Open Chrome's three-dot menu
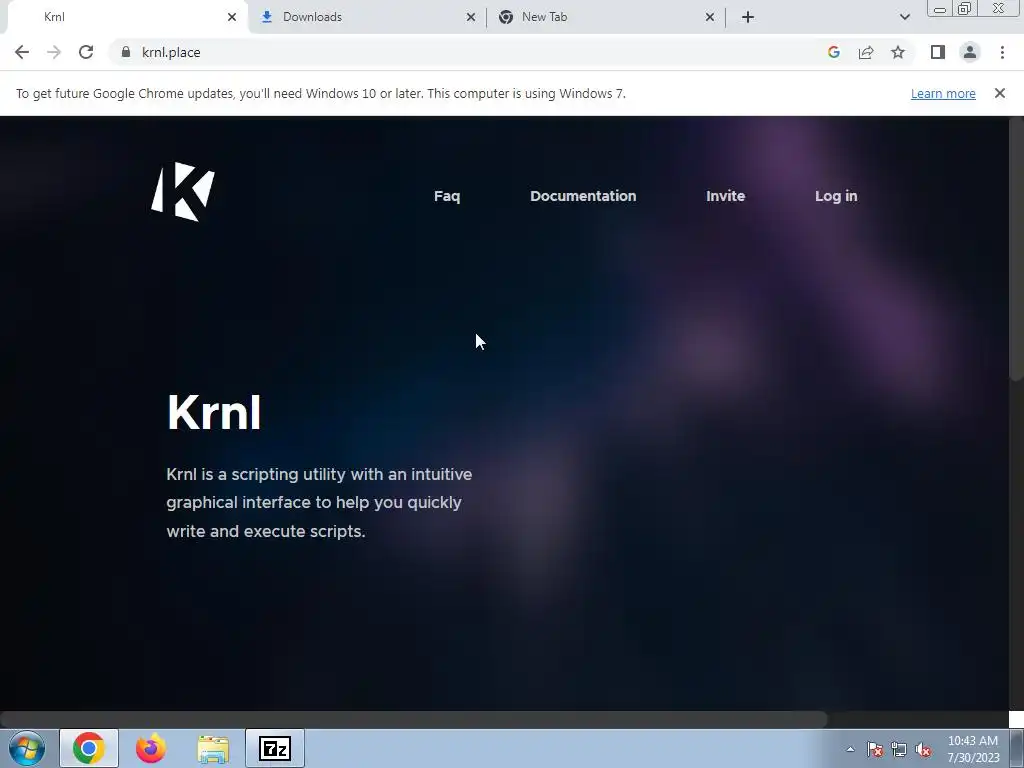Viewport: 1024px width, 768px height. point(1002,52)
